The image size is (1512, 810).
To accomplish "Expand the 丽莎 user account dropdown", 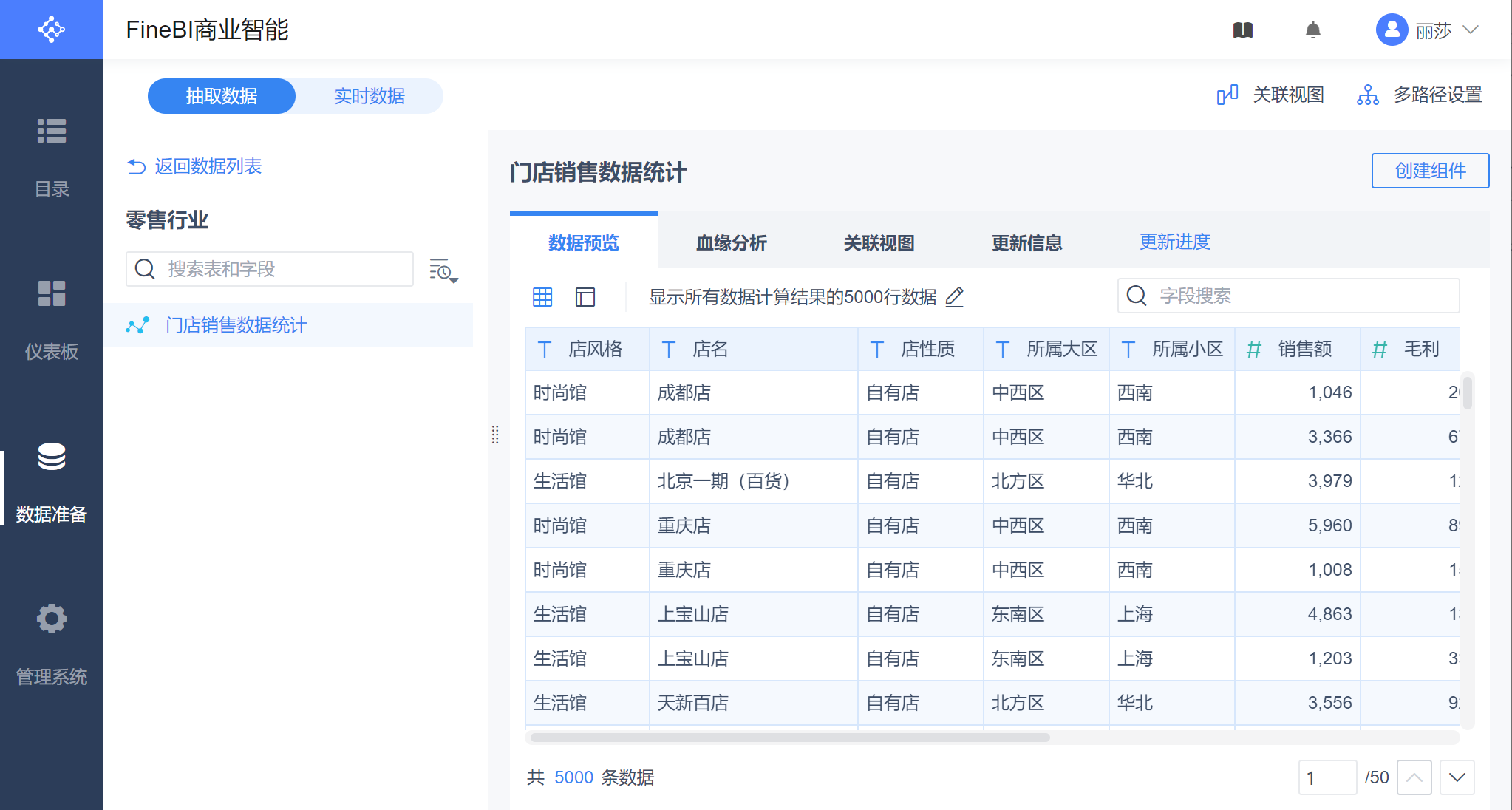I will point(1470,30).
